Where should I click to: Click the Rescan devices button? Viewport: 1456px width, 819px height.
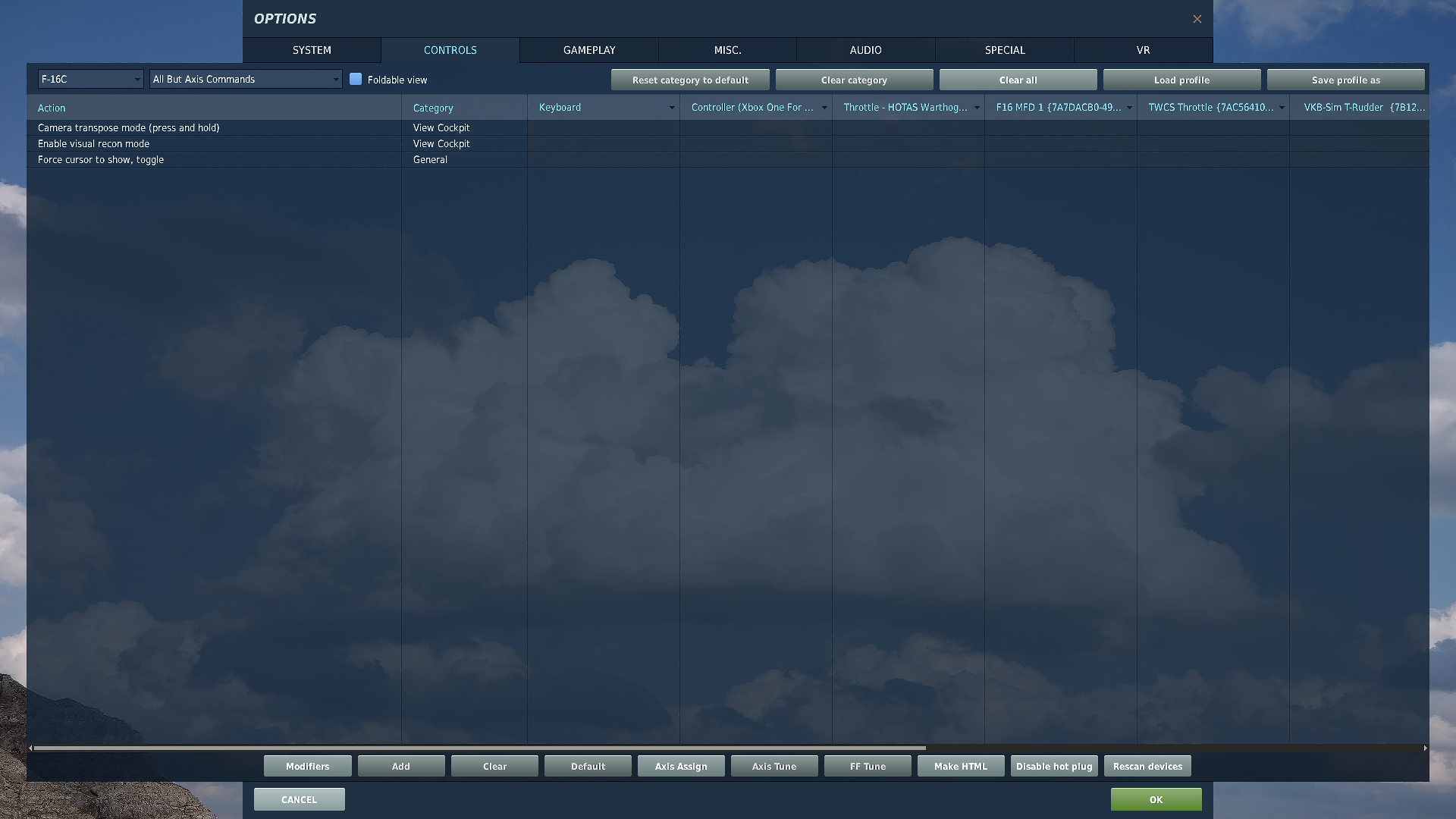click(1147, 766)
